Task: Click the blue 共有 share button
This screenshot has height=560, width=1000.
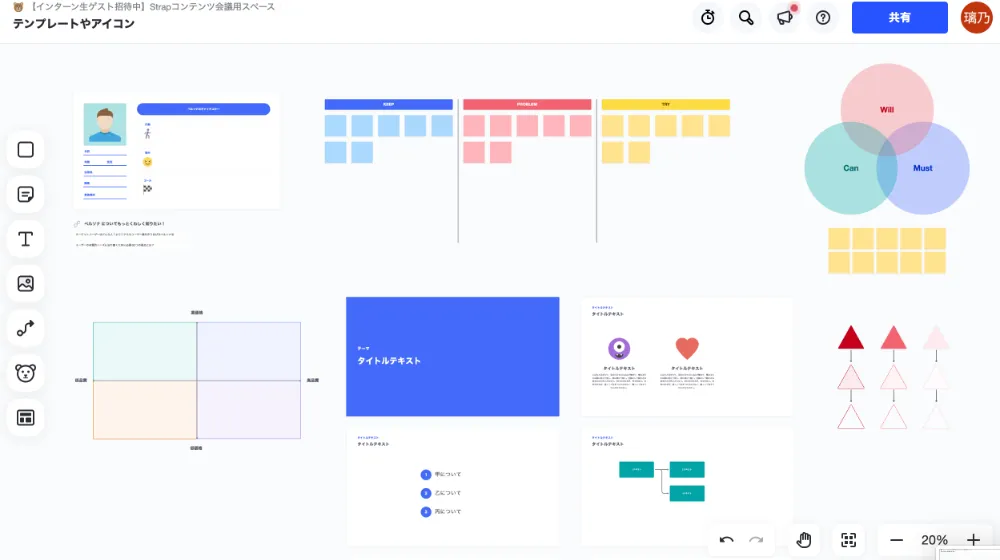Action: (x=899, y=17)
